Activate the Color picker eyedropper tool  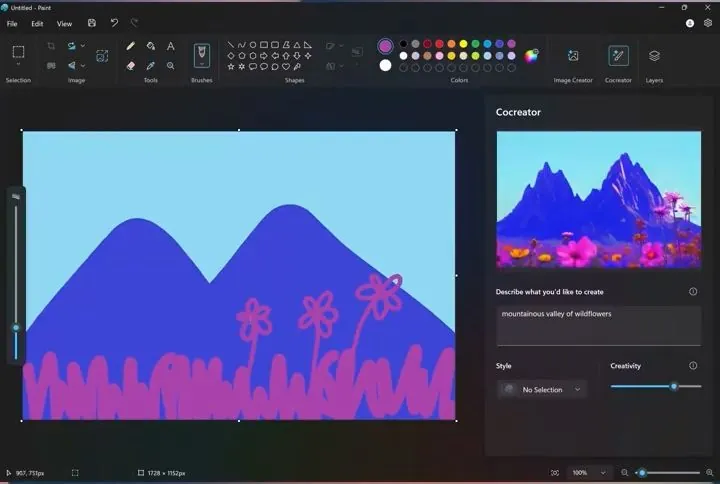151,65
